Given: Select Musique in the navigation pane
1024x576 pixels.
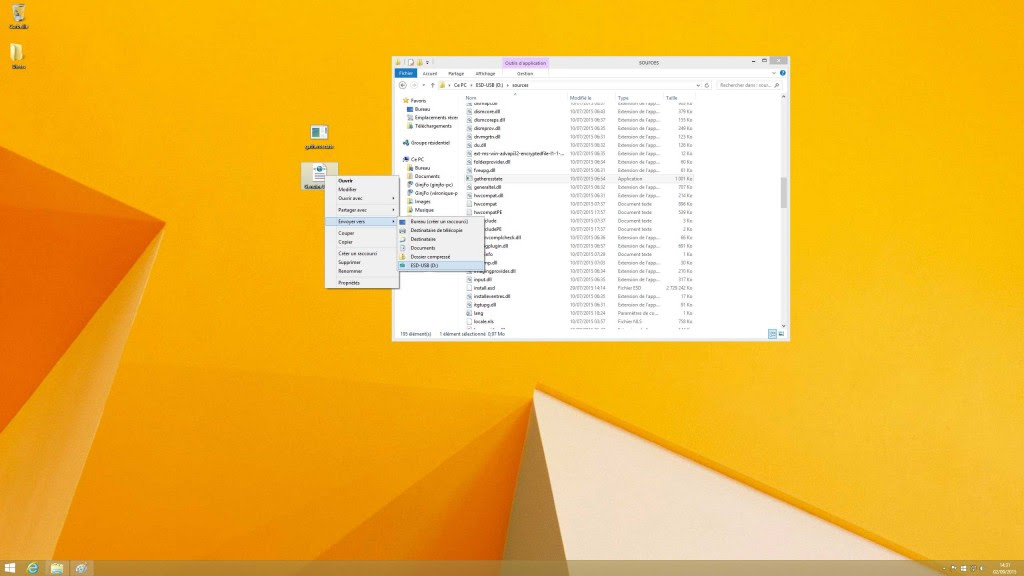Looking at the screenshot, I should point(424,210).
